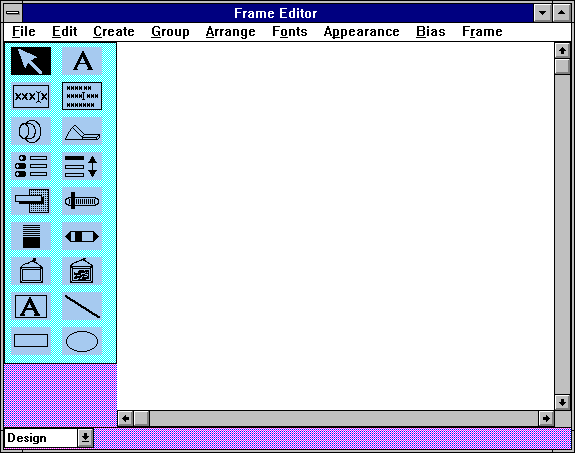The image size is (575, 453).
Task: Choose the ellipse shape tool
Action: (x=82, y=341)
